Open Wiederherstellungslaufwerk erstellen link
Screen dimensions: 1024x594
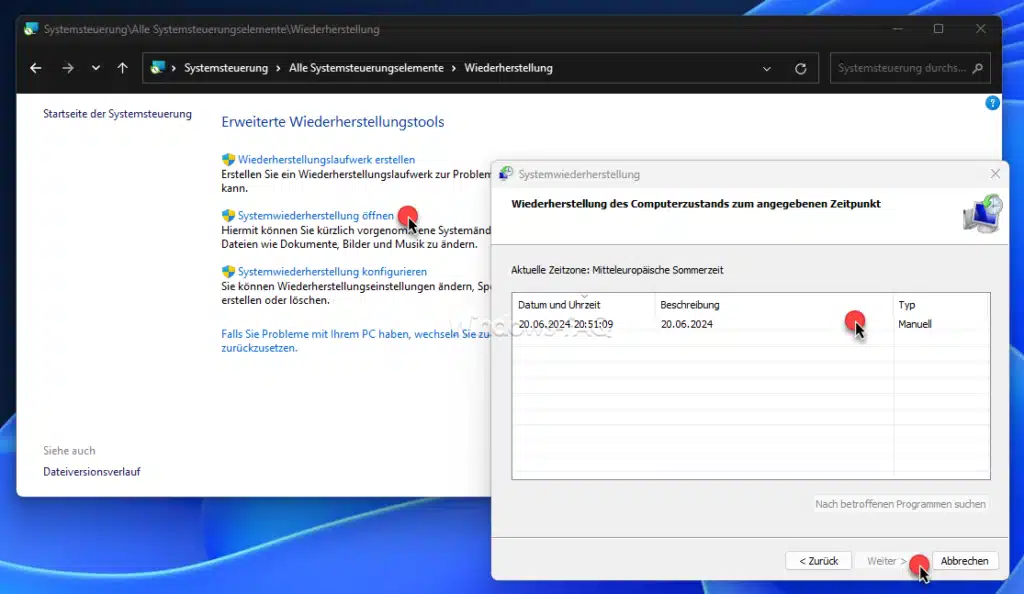click(326, 159)
